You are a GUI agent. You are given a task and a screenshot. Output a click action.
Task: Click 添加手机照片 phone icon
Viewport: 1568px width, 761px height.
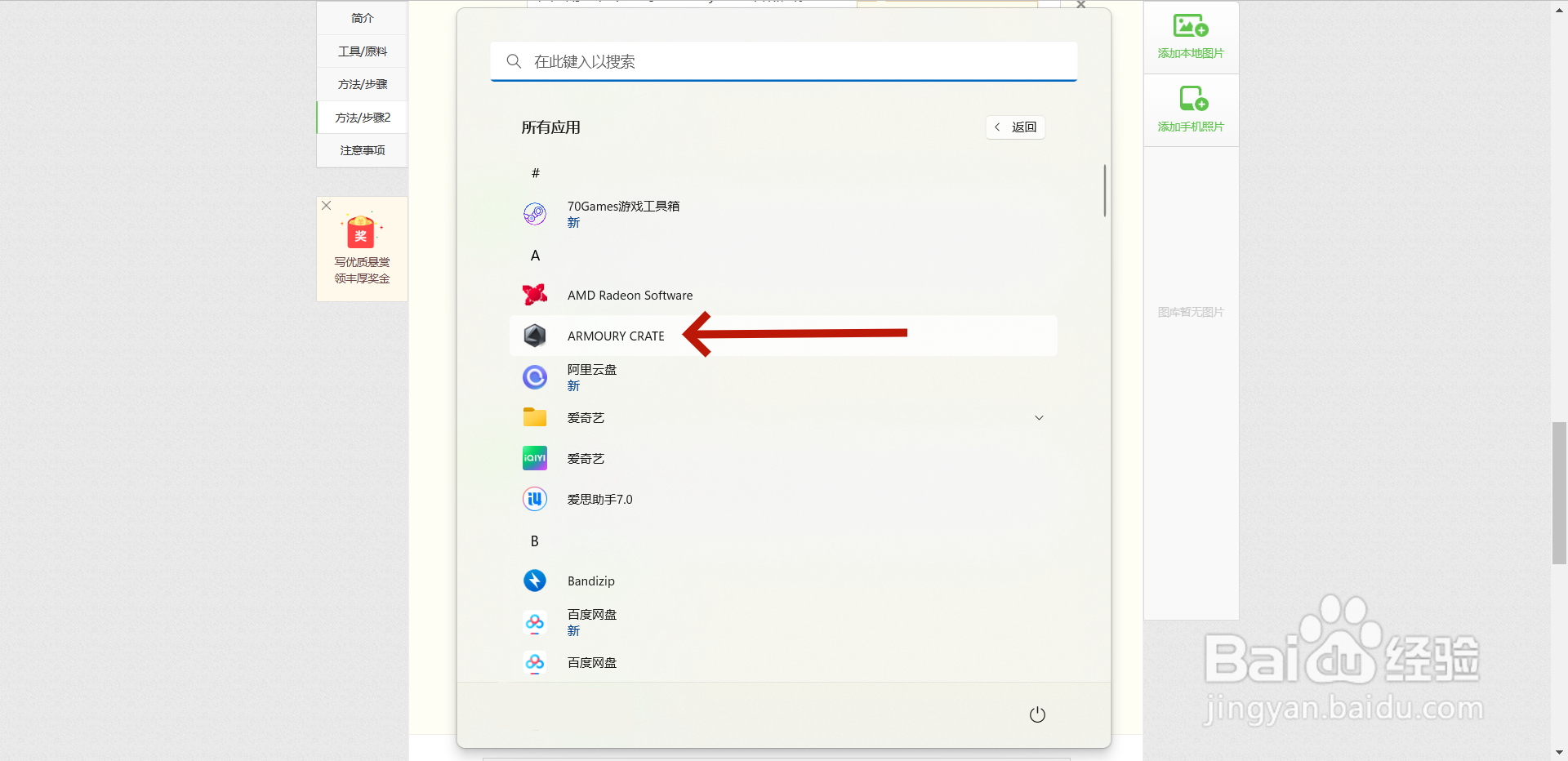[x=1193, y=99]
